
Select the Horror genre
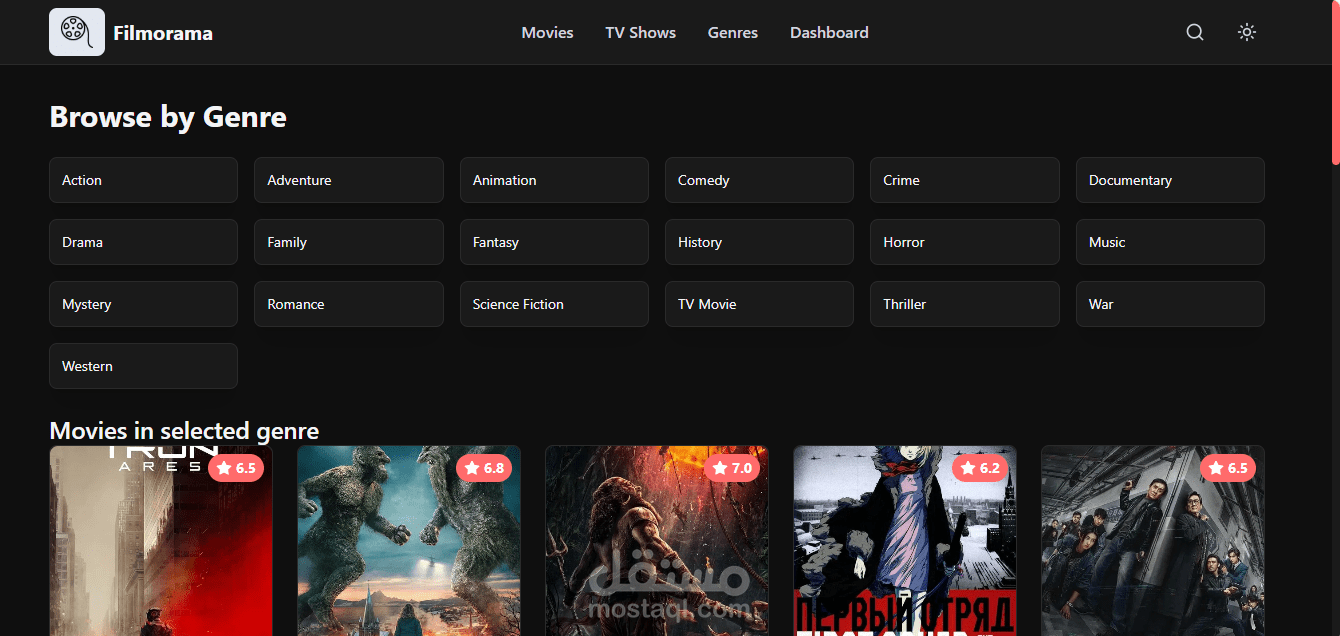tap(965, 242)
